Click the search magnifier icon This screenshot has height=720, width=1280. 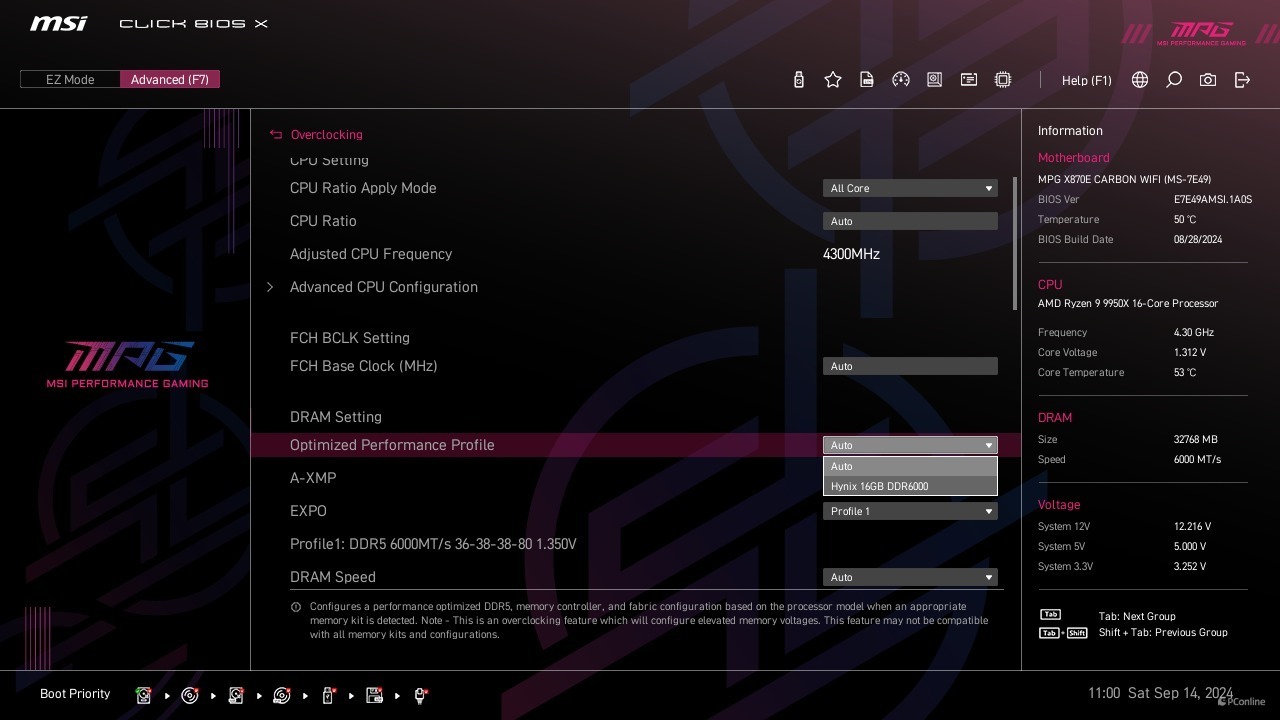[x=1174, y=80]
